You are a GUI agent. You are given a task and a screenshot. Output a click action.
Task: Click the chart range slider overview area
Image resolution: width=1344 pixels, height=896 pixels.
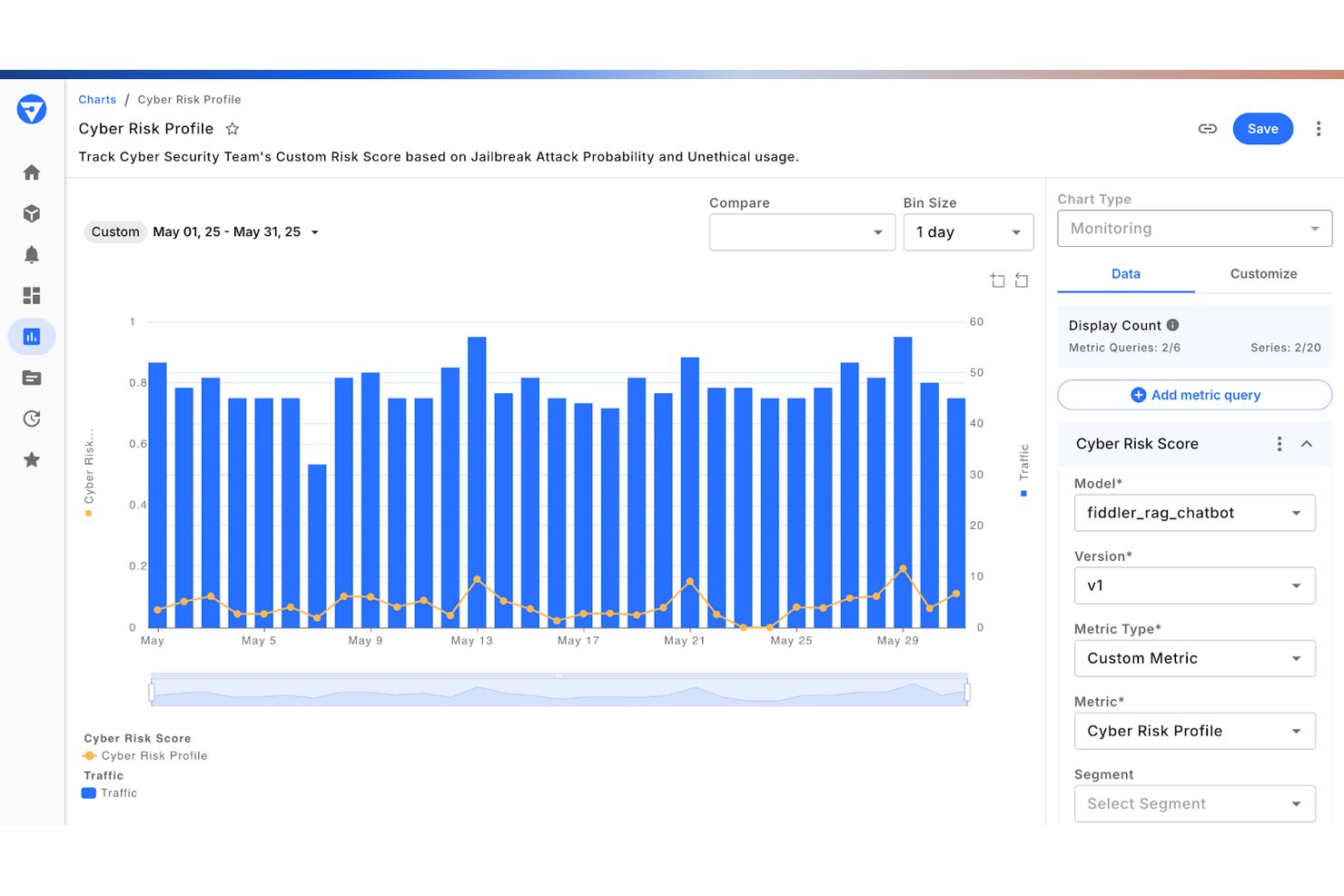point(559,692)
